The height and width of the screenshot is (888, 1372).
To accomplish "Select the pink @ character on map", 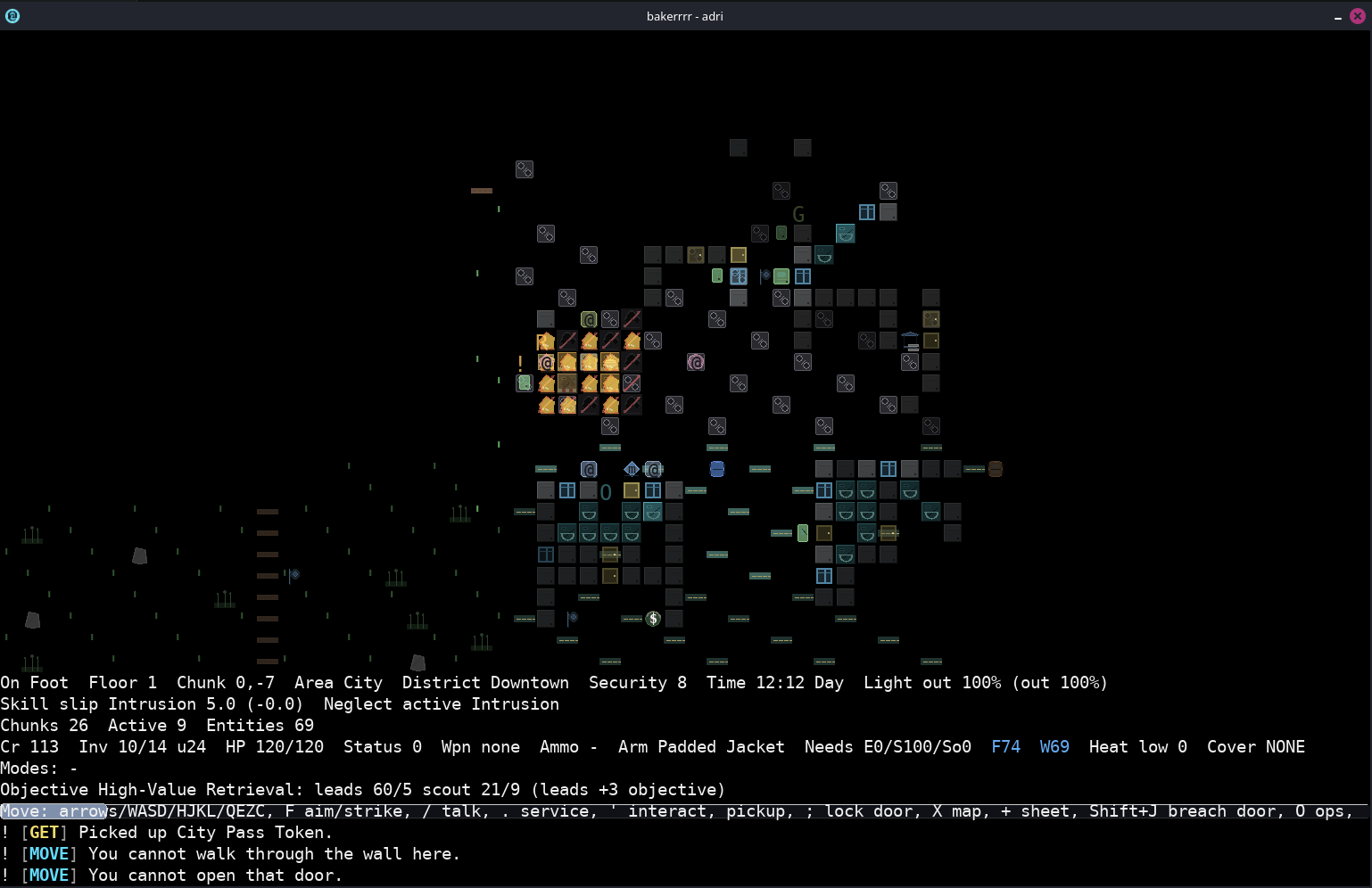I will [x=696, y=362].
